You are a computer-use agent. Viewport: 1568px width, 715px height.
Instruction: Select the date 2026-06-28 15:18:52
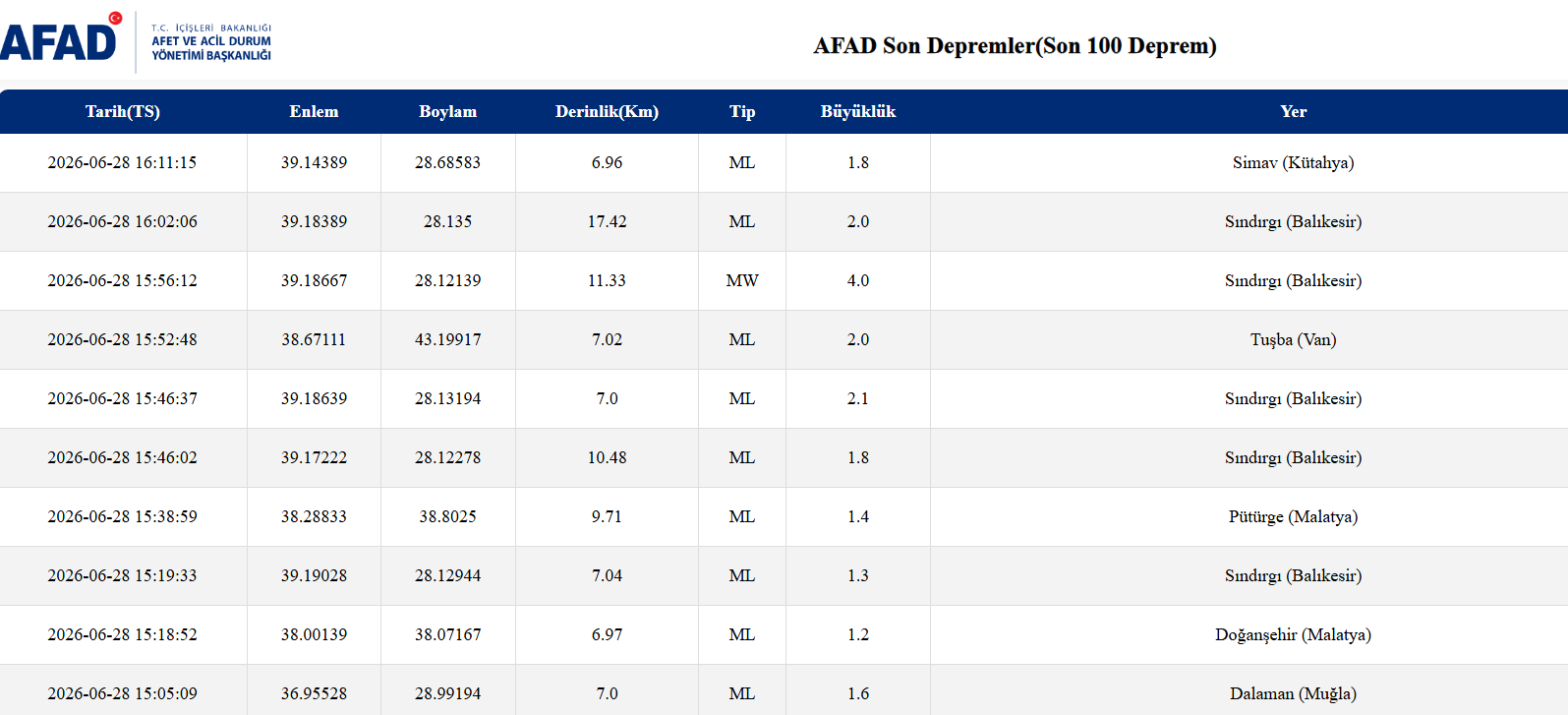pos(123,634)
